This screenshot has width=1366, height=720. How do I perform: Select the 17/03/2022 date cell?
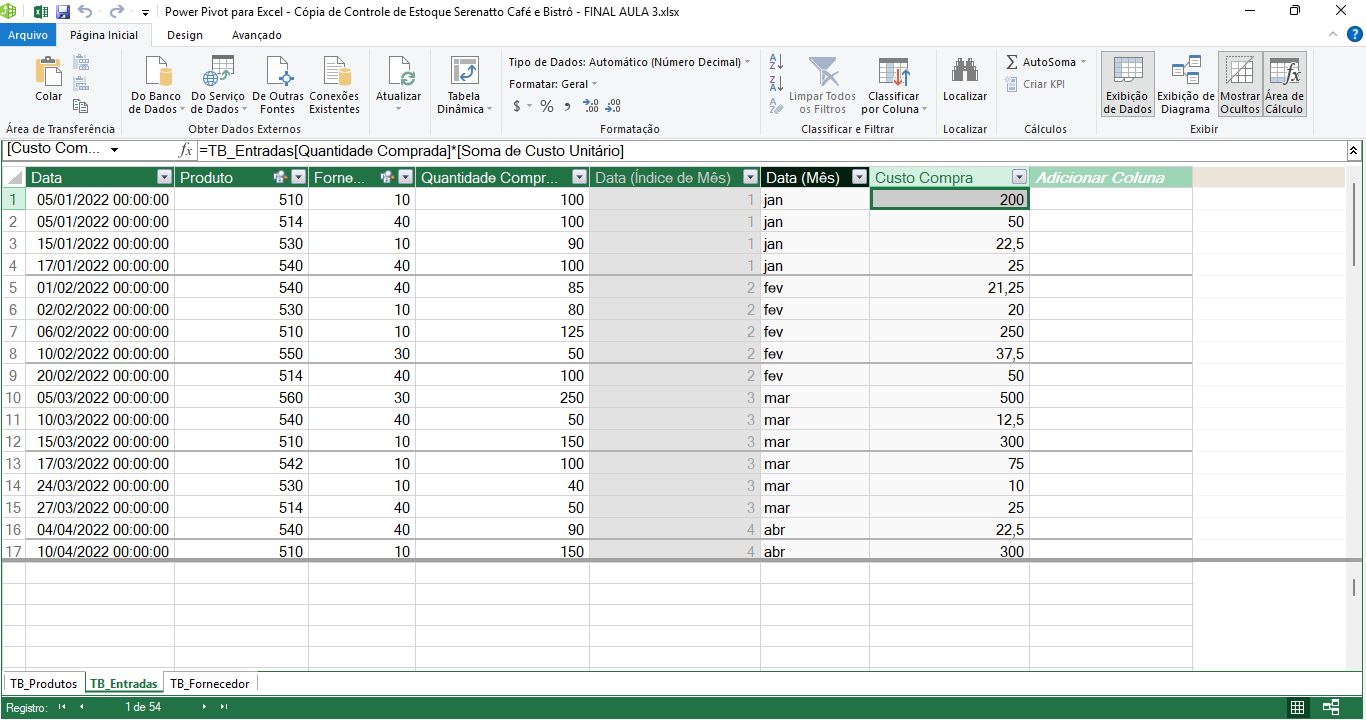click(x=100, y=464)
